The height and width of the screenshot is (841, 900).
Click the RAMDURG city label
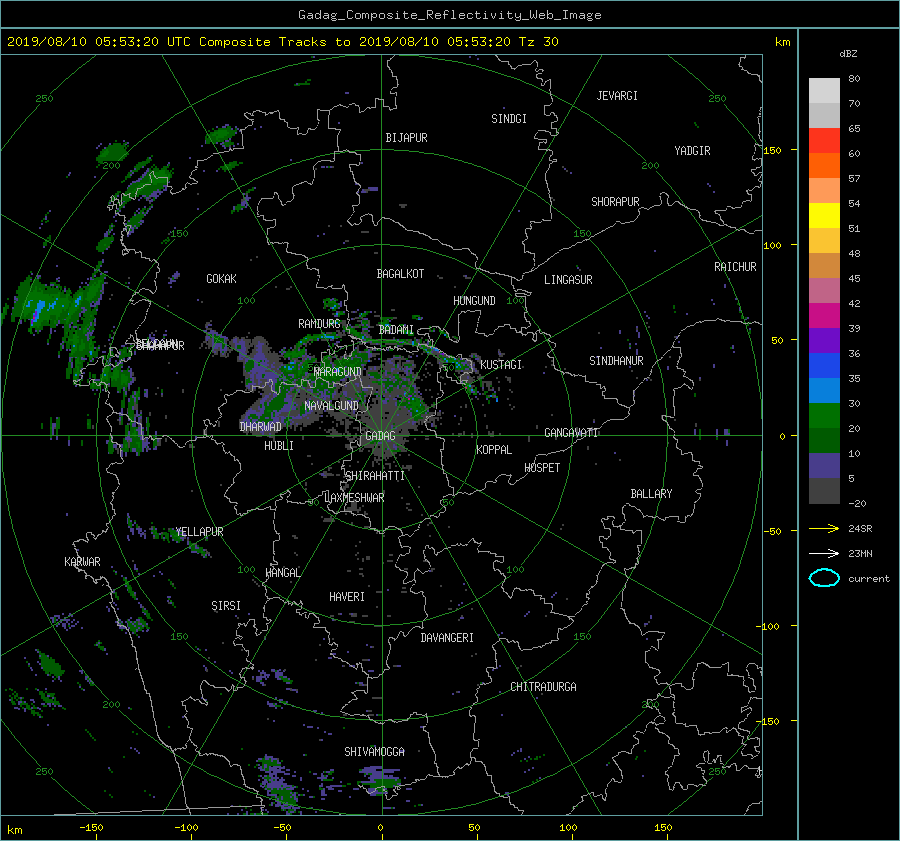point(319,324)
